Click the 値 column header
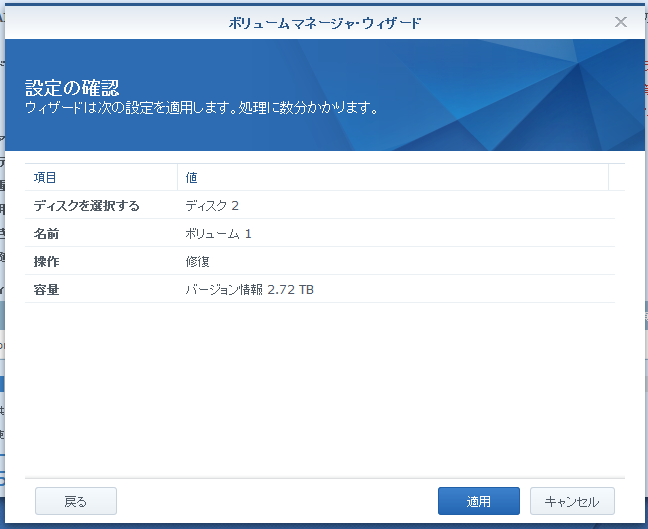Viewport: 648px width, 529px height. pos(393,177)
